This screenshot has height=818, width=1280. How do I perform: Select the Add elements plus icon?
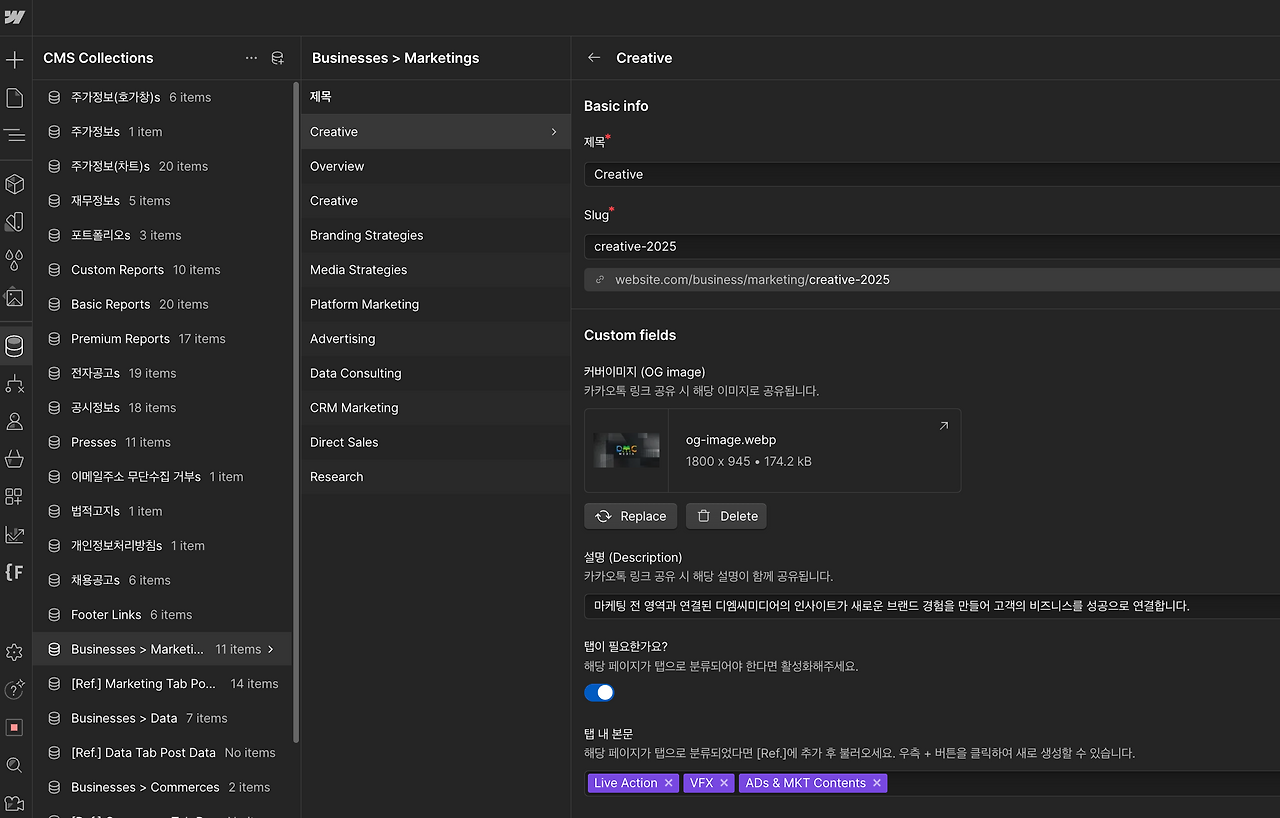[x=15, y=59]
